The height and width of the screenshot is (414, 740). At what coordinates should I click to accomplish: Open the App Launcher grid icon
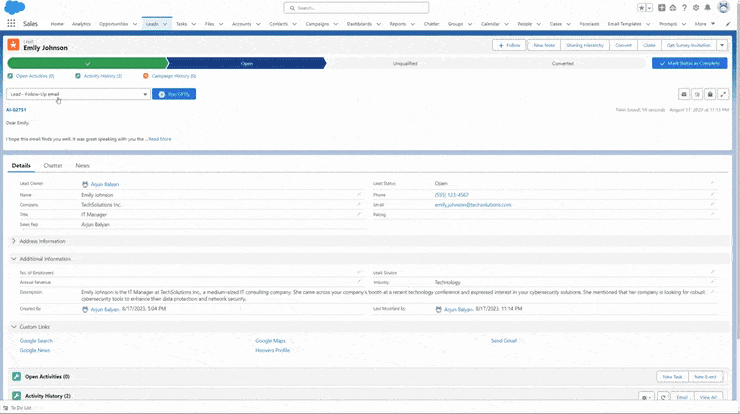[x=11, y=24]
